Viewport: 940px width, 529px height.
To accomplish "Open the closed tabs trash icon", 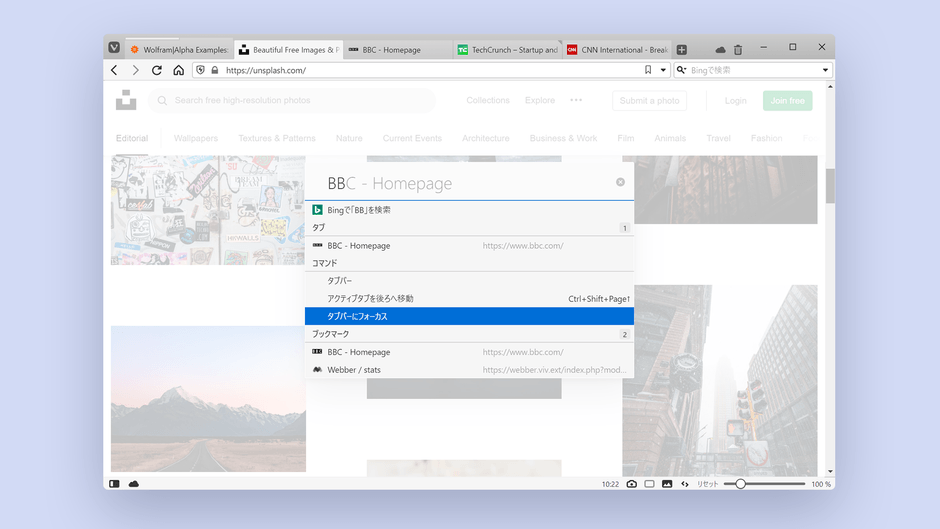I will click(x=738, y=49).
